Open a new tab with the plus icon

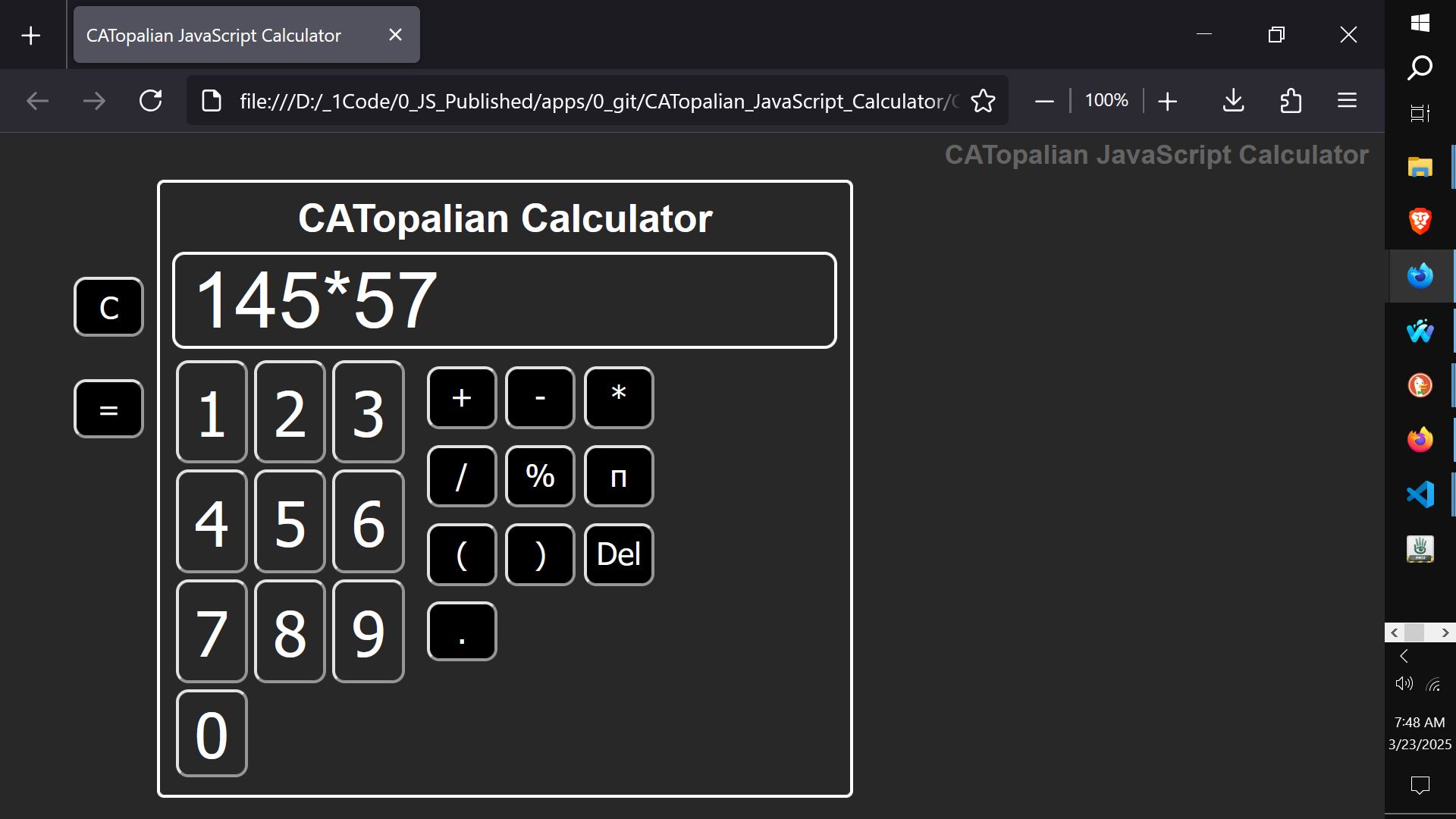(x=31, y=36)
